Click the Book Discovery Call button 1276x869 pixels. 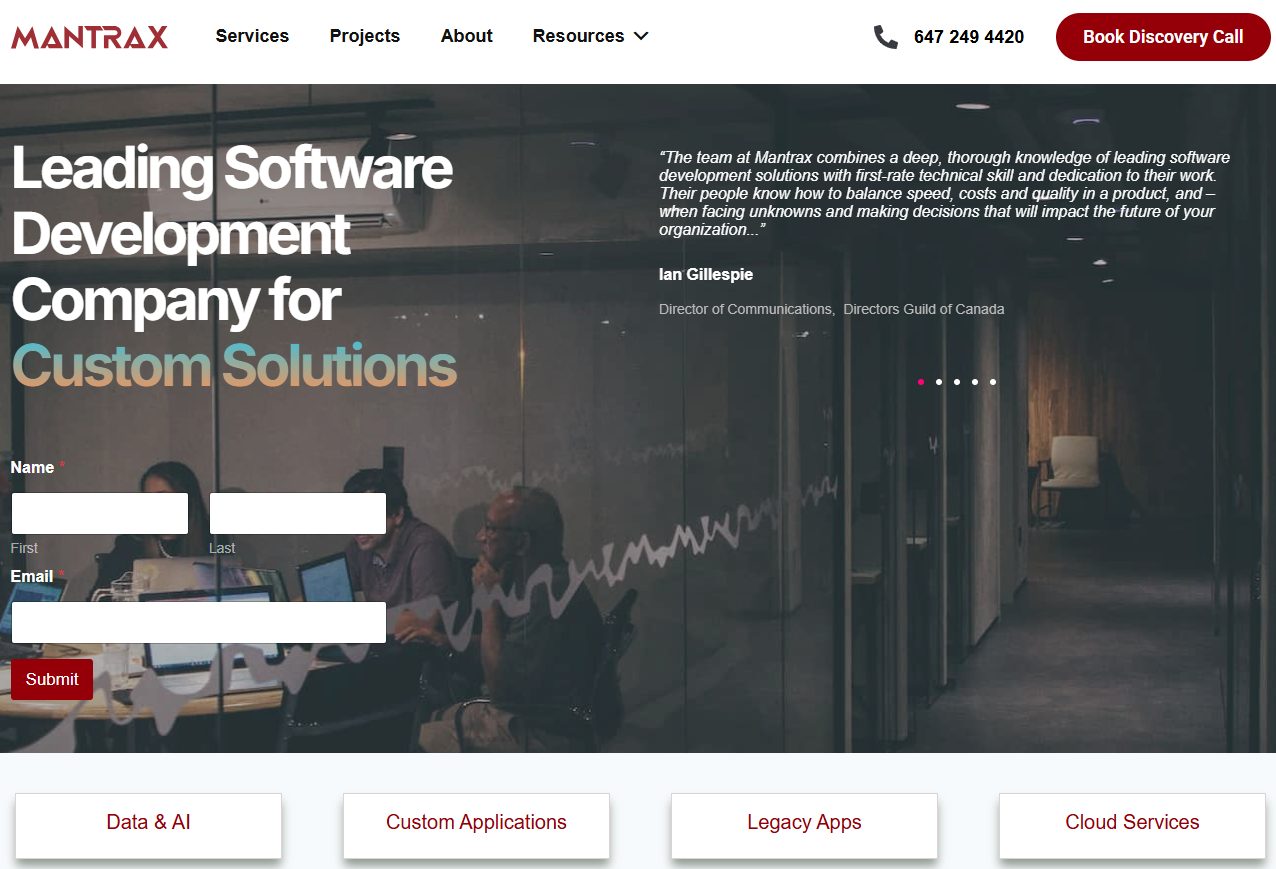pyautogui.click(x=1163, y=37)
